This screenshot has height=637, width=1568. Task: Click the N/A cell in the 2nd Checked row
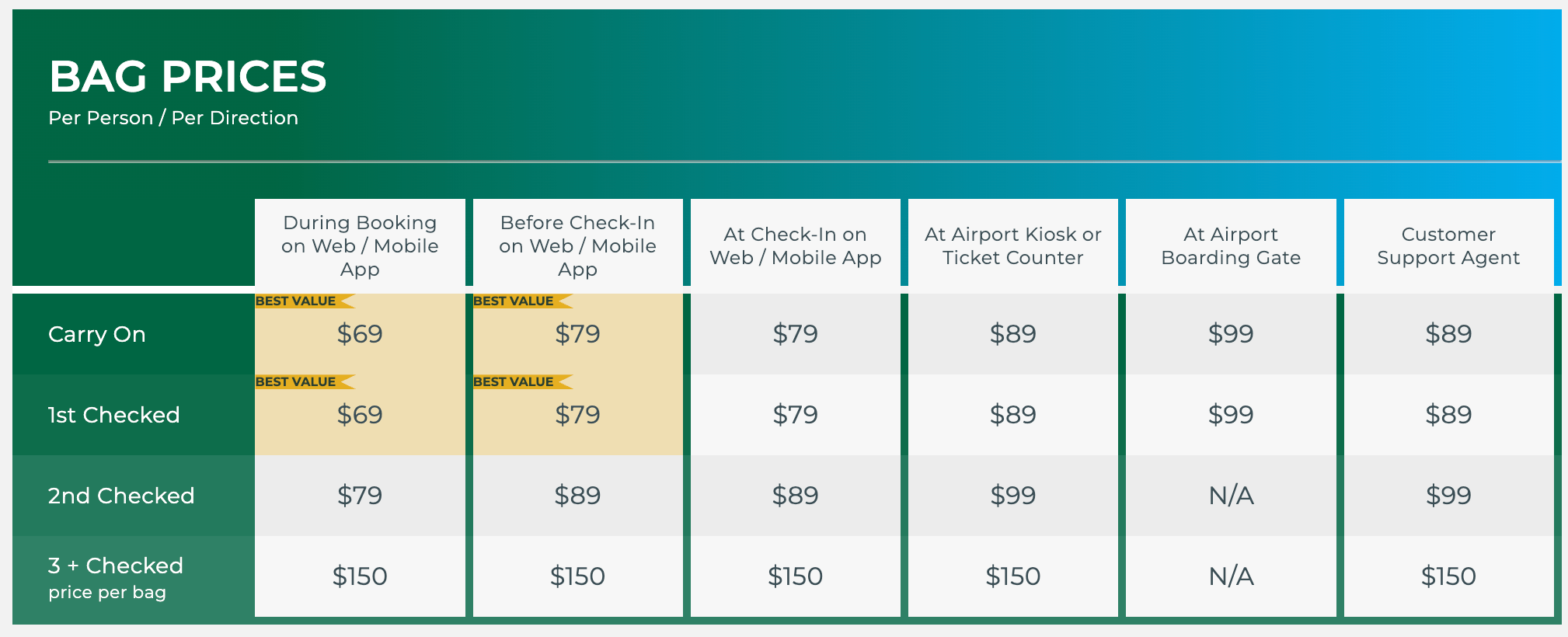click(1231, 496)
